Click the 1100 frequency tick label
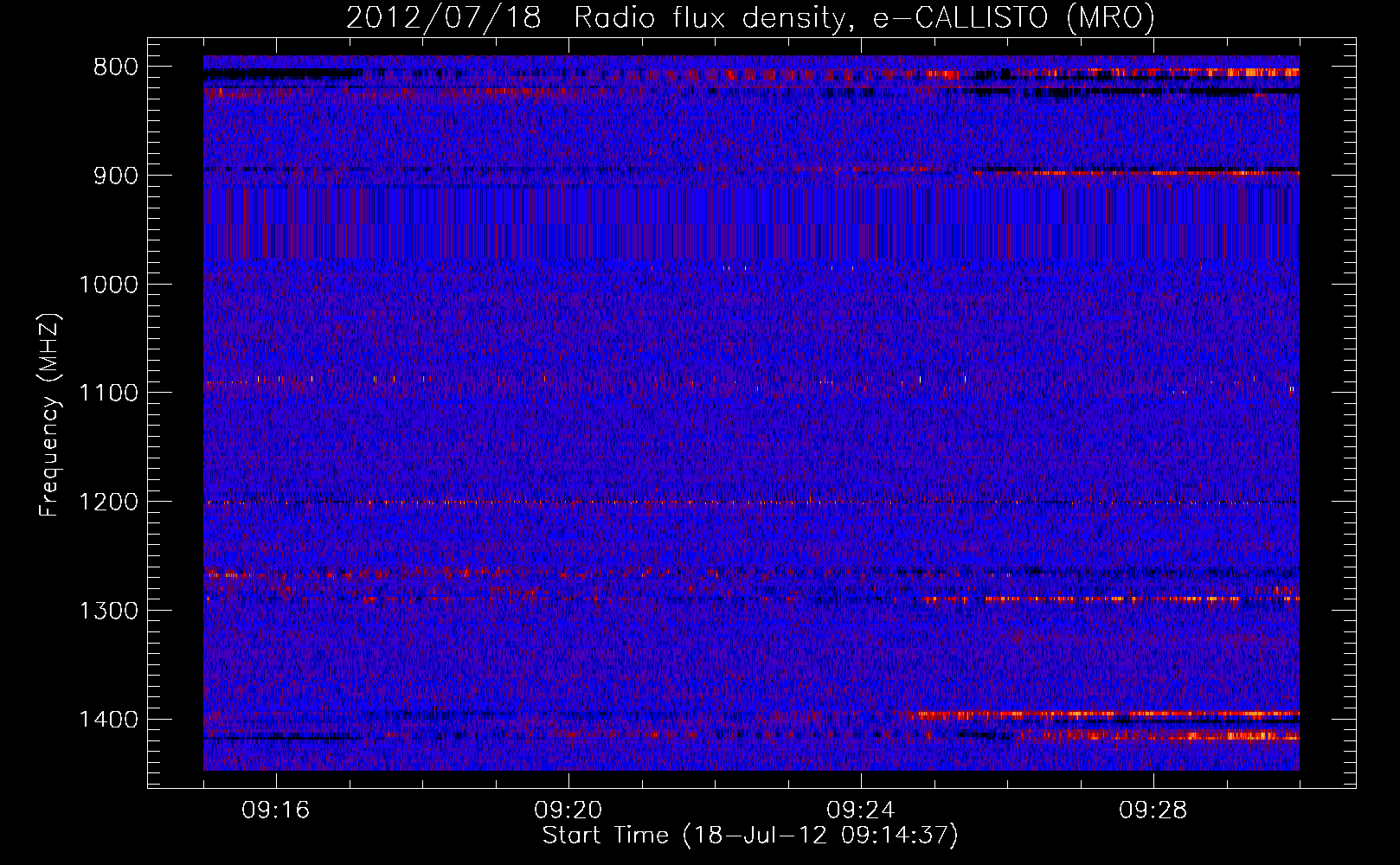This screenshot has width=1400, height=865. 108,393
